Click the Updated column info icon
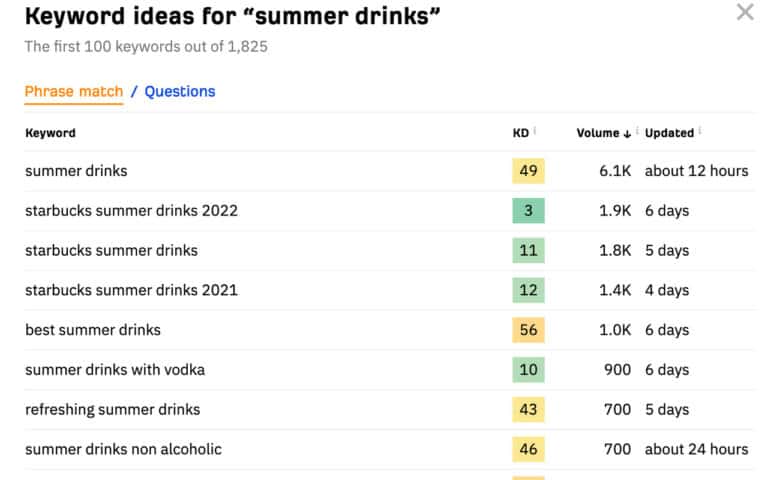The image size is (768, 480). (x=700, y=131)
